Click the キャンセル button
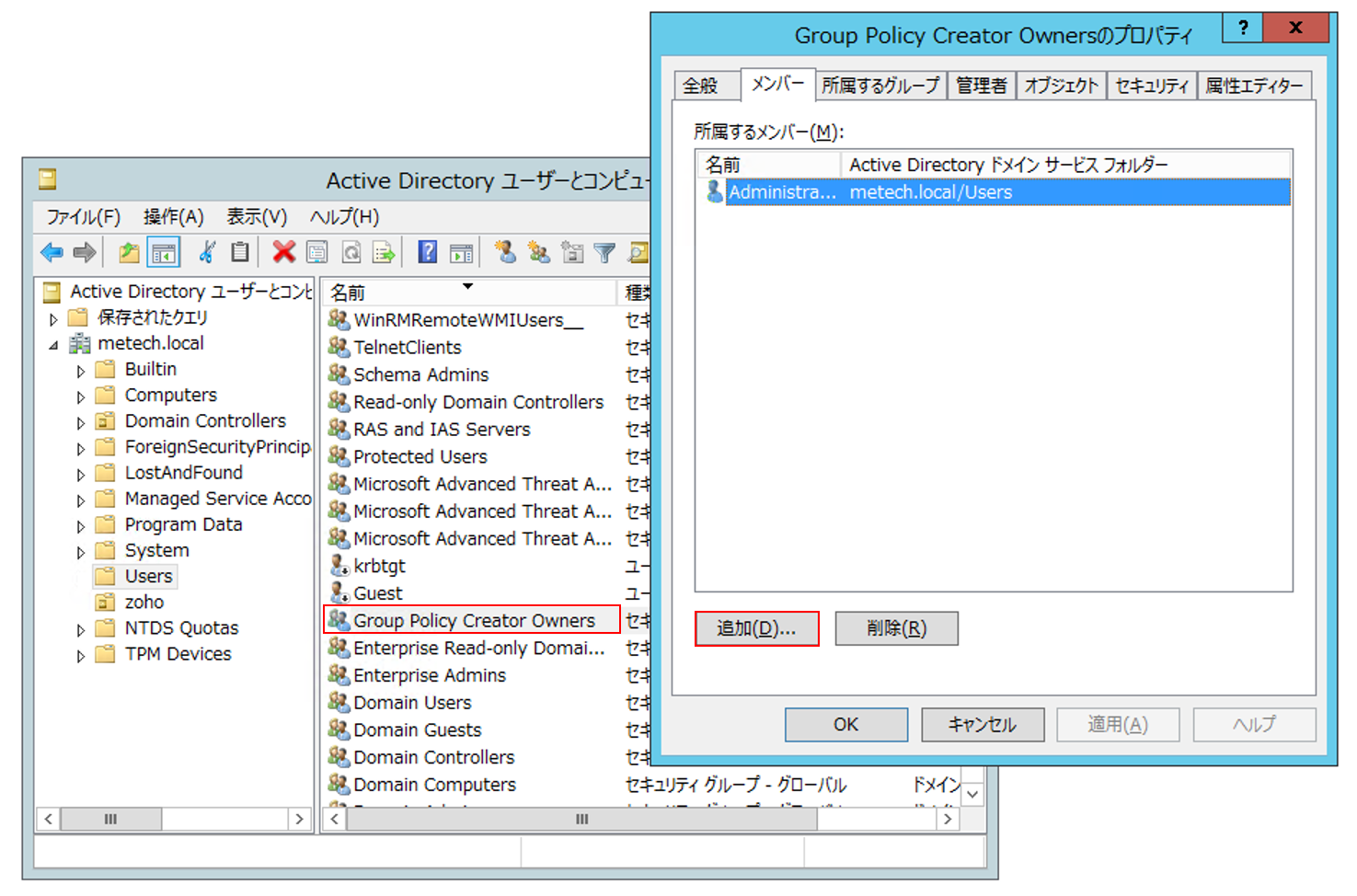Image resolution: width=1357 pixels, height=896 pixels. [983, 724]
